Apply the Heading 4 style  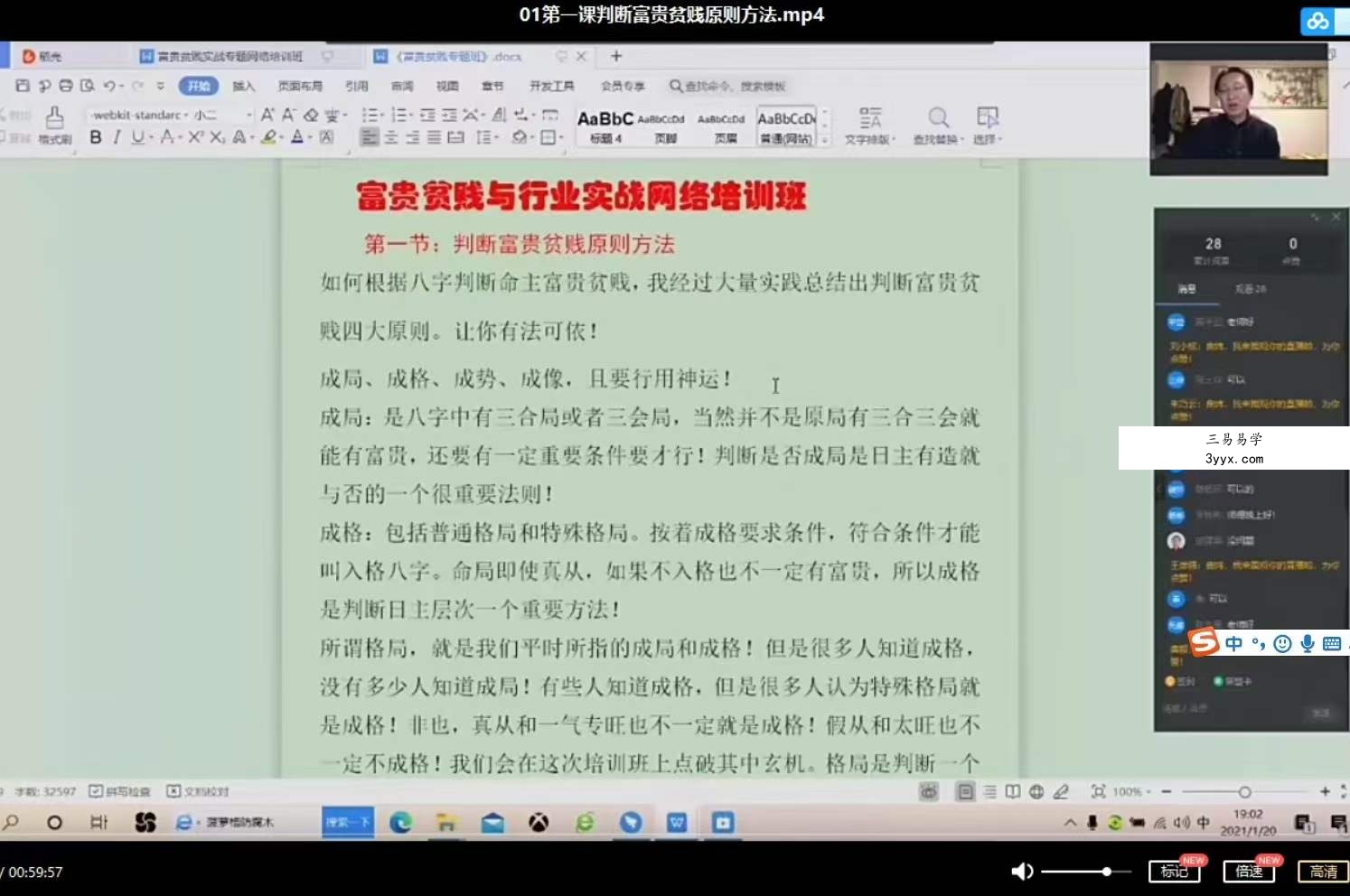(605, 126)
